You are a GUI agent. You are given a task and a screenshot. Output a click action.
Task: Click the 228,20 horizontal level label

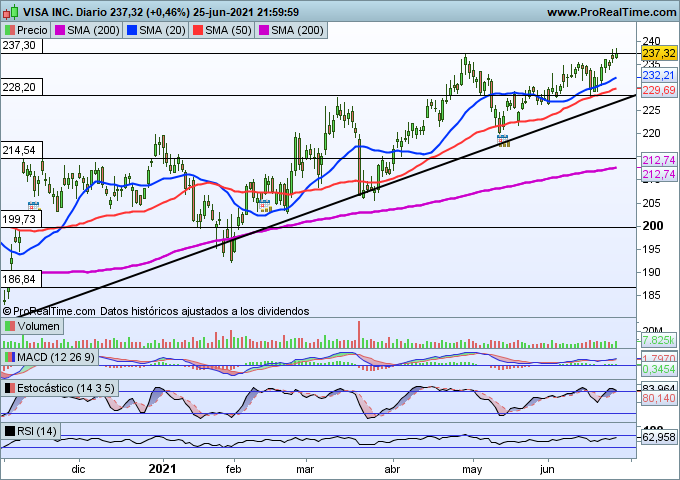tap(21, 88)
